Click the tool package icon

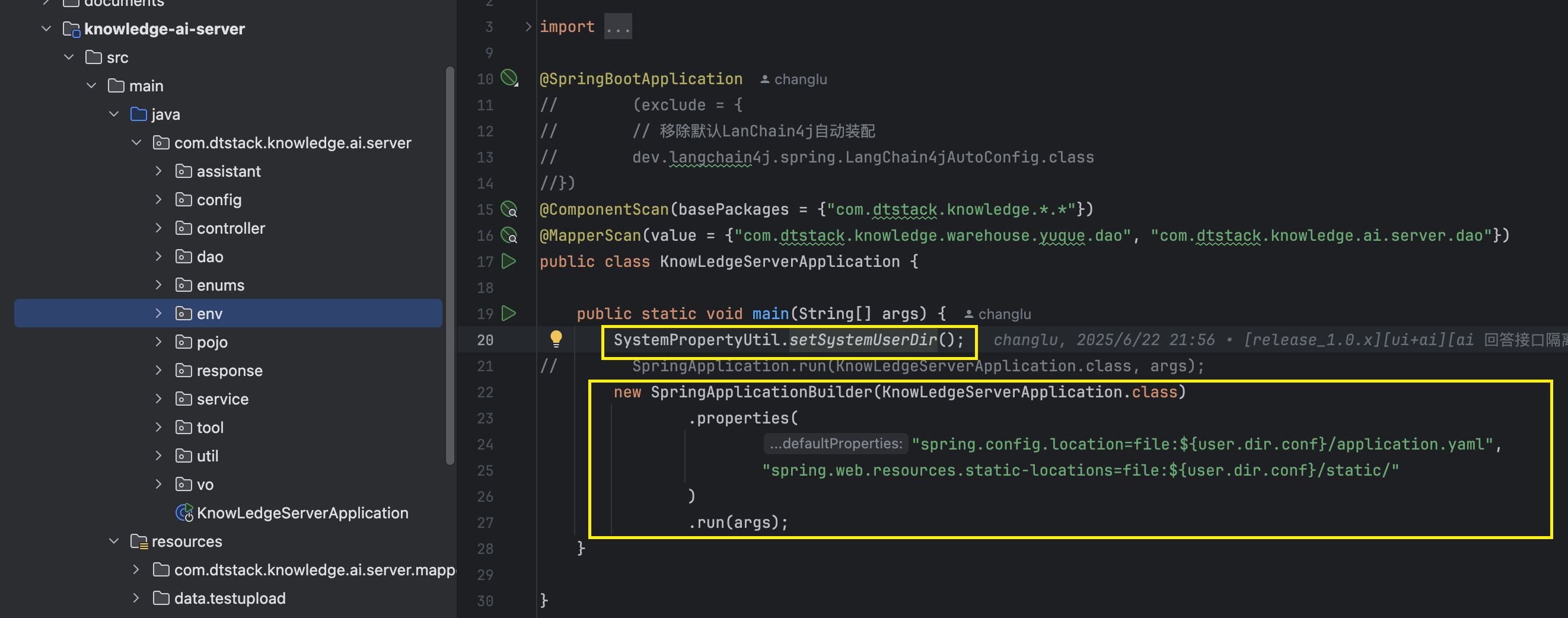[x=183, y=428]
